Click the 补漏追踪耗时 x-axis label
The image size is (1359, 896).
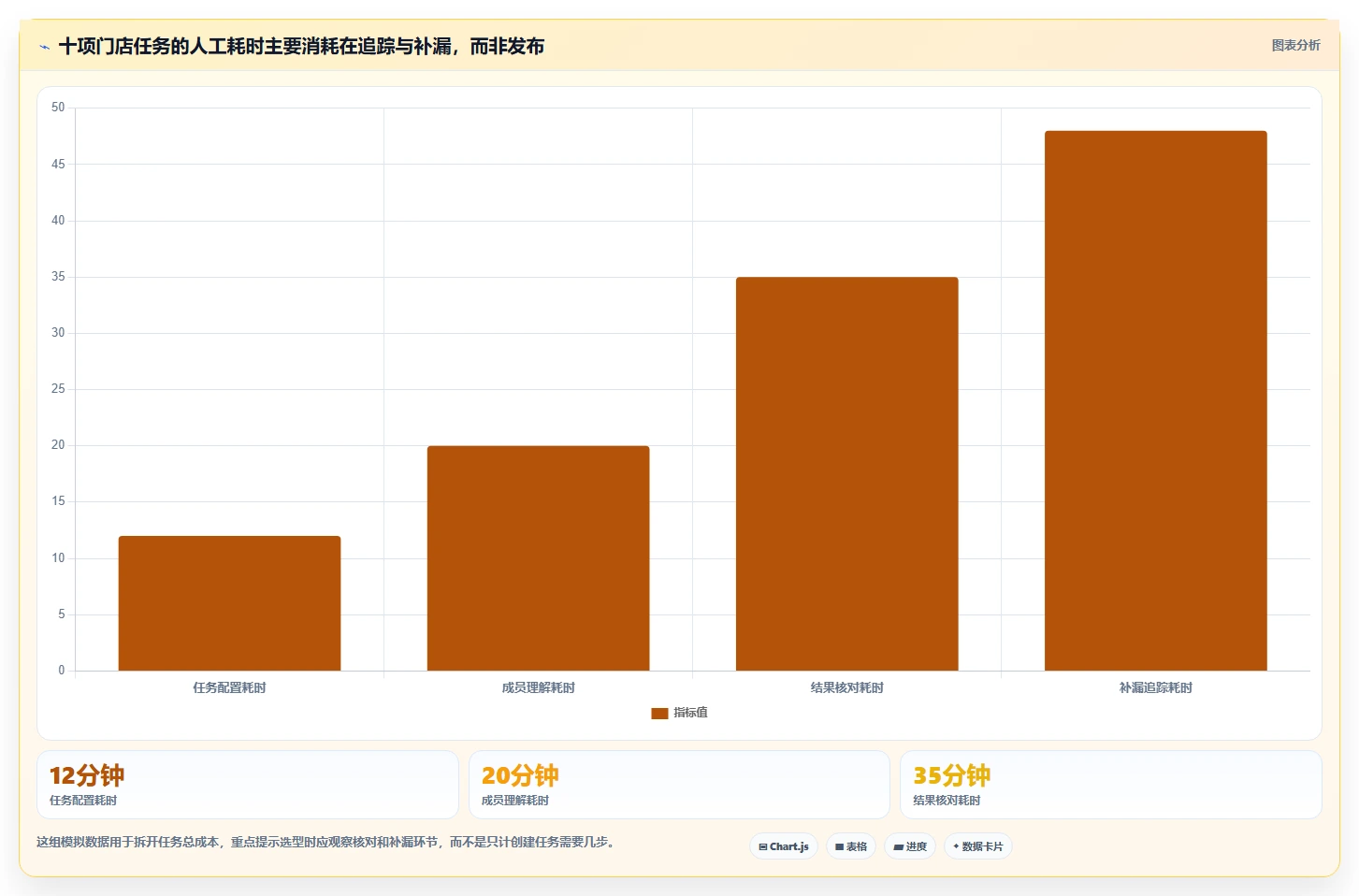1155,687
